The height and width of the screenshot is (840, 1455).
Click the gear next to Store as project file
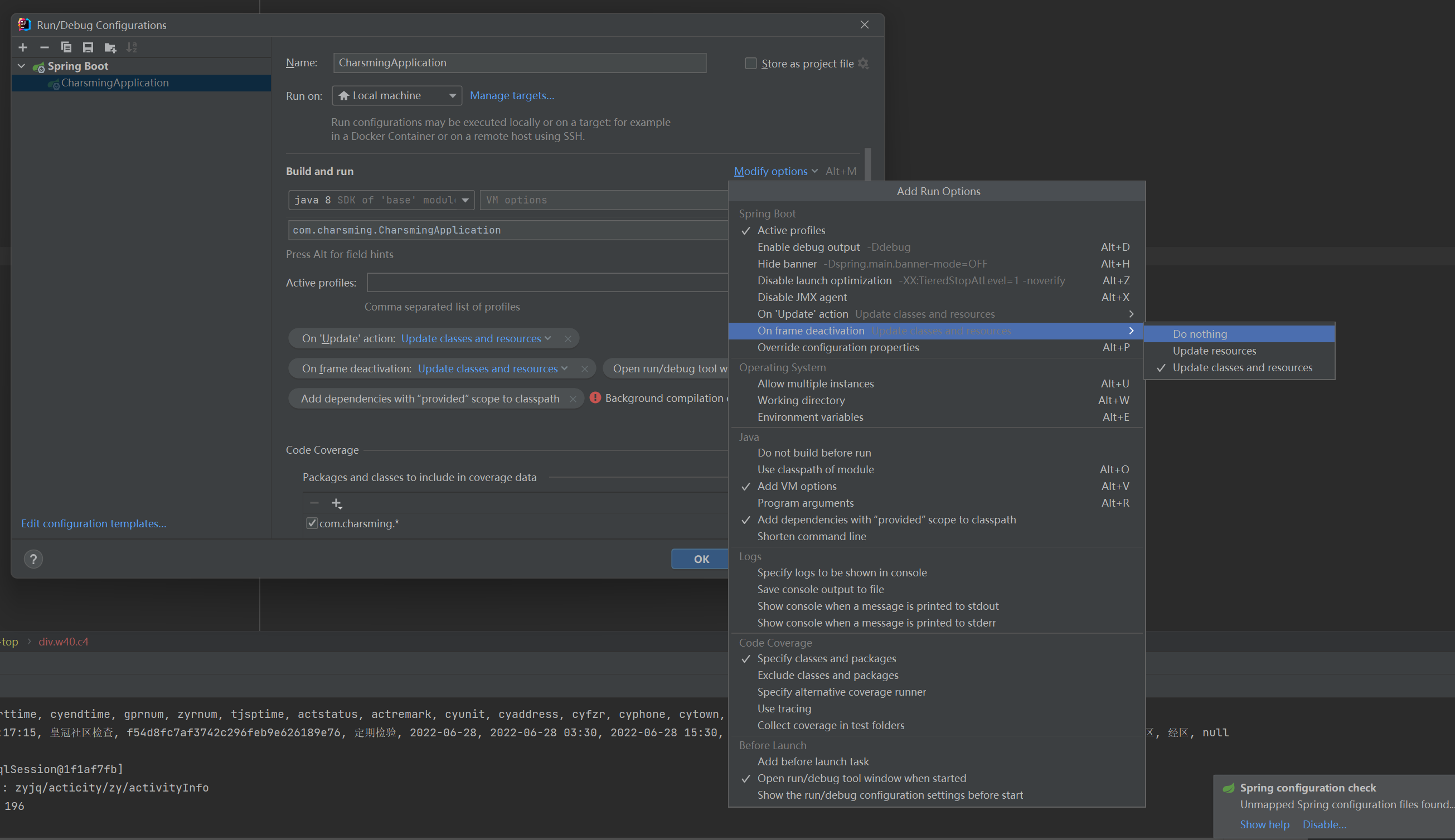[863, 64]
